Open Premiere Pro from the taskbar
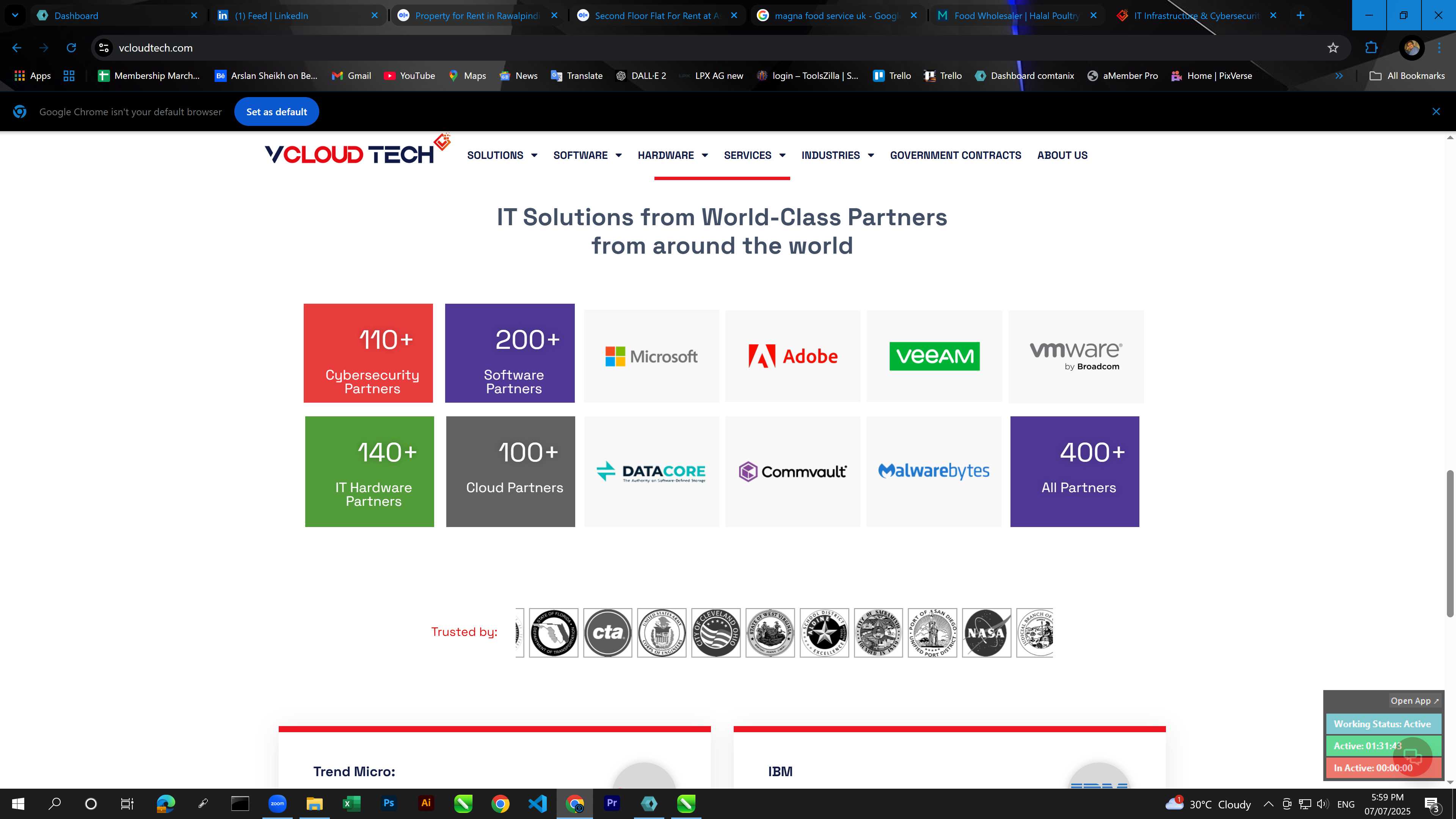This screenshot has height=819, width=1456. click(x=612, y=803)
